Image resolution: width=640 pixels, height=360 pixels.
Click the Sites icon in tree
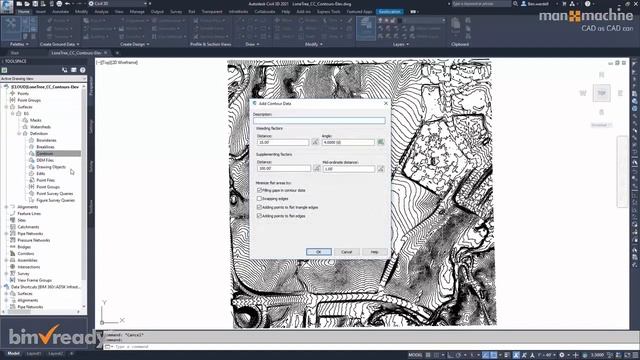(13, 220)
